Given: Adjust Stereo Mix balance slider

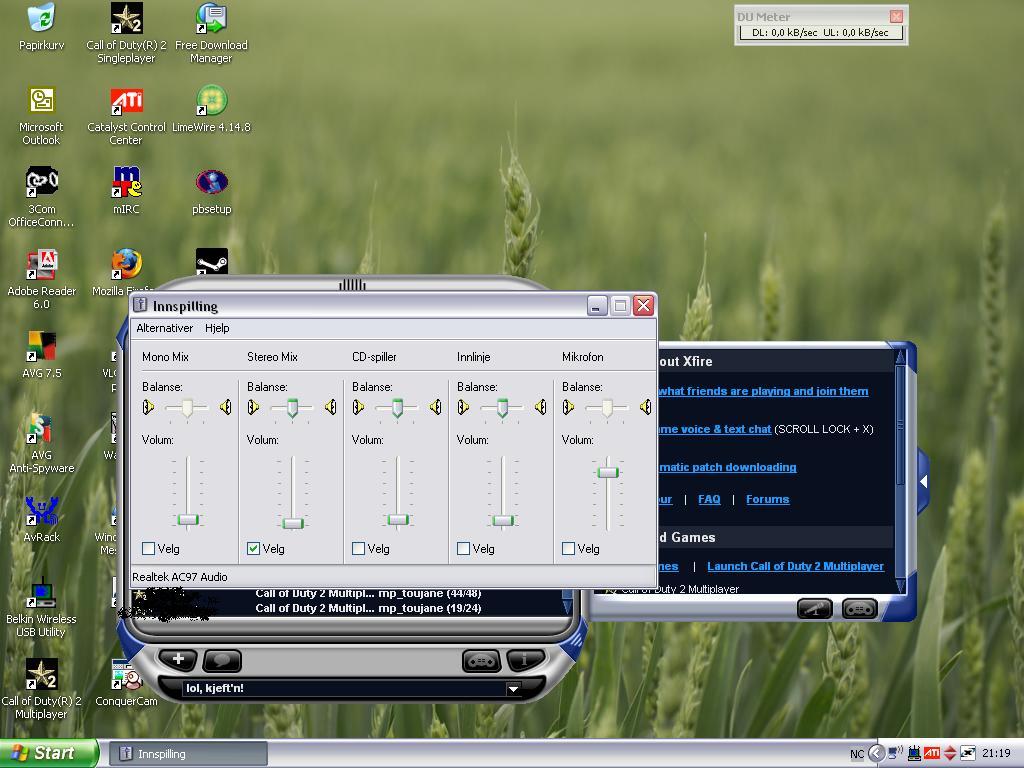Looking at the screenshot, I should point(293,408).
